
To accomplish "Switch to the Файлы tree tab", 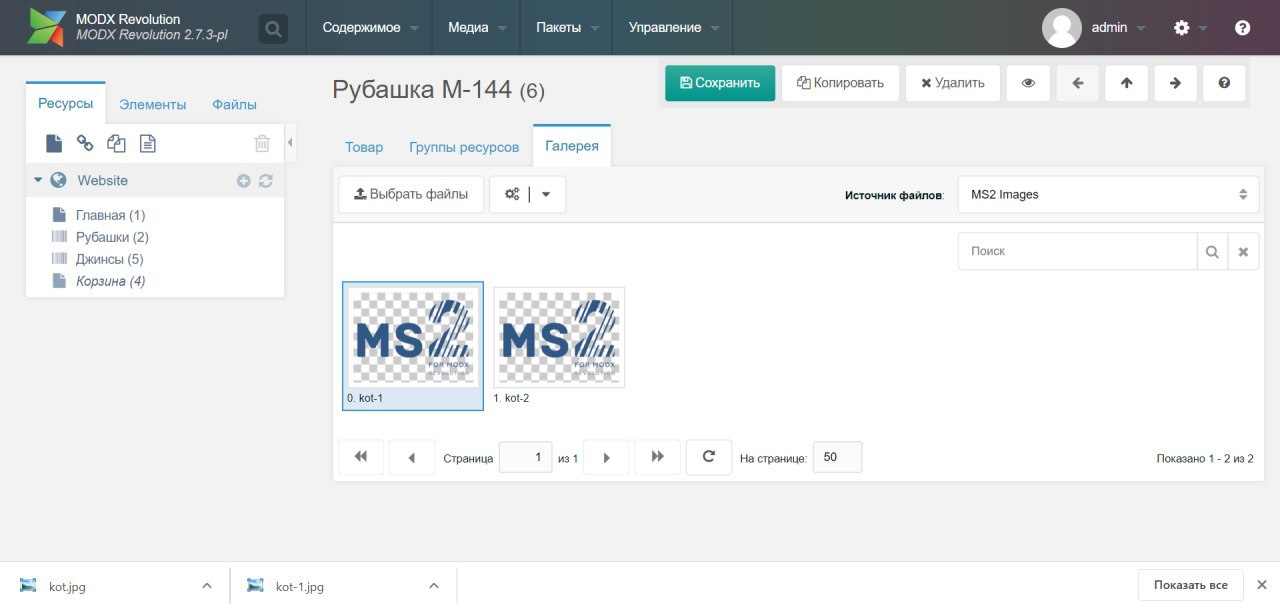I will [234, 104].
